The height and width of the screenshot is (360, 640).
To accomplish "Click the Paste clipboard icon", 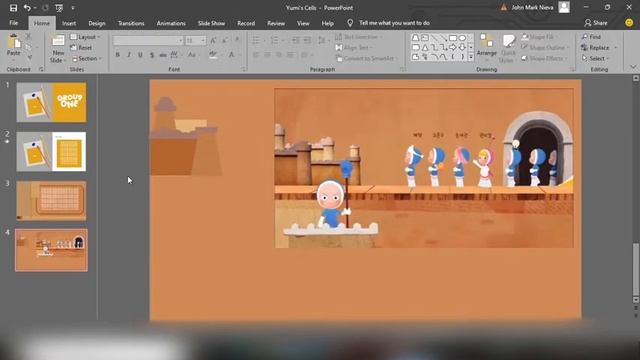I will pos(13,42).
